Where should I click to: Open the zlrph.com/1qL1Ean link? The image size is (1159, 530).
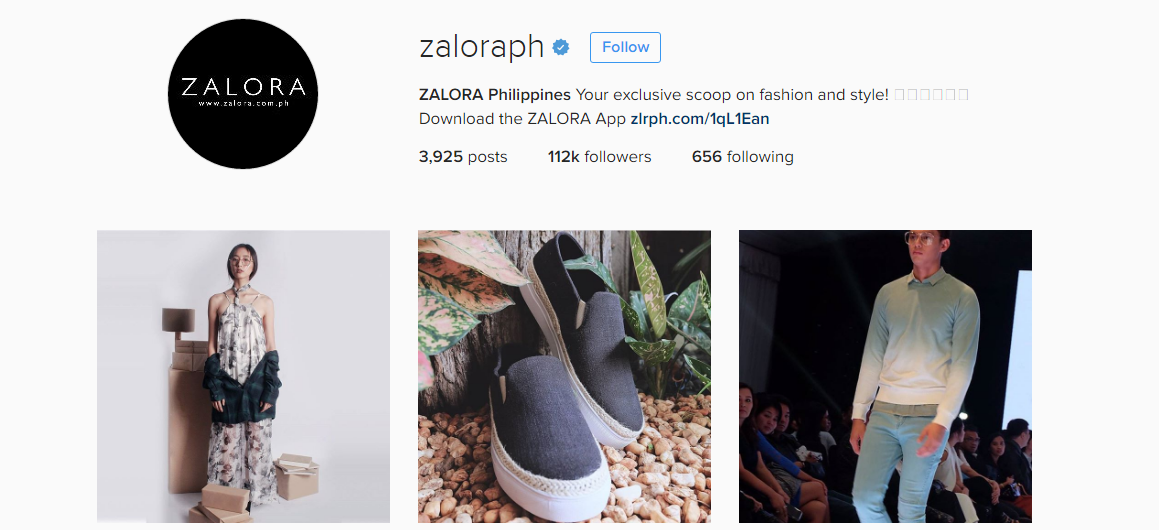point(700,119)
